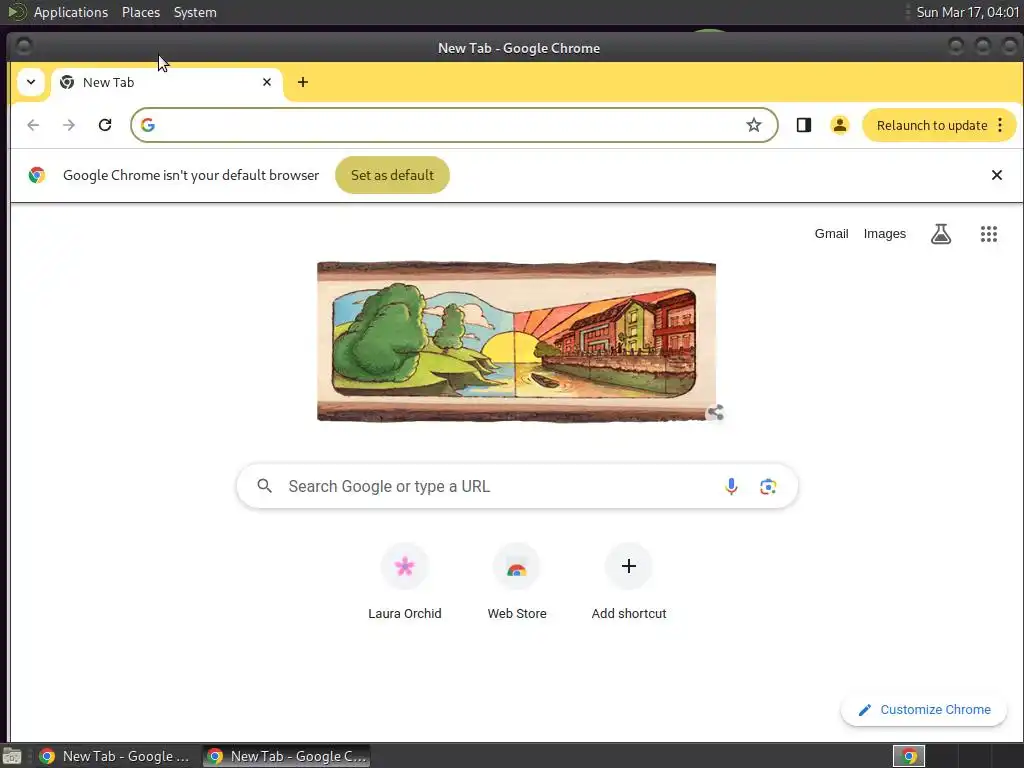Switch to second New Tab taskbar window
Image resolution: width=1024 pixels, height=768 pixels.
286,756
